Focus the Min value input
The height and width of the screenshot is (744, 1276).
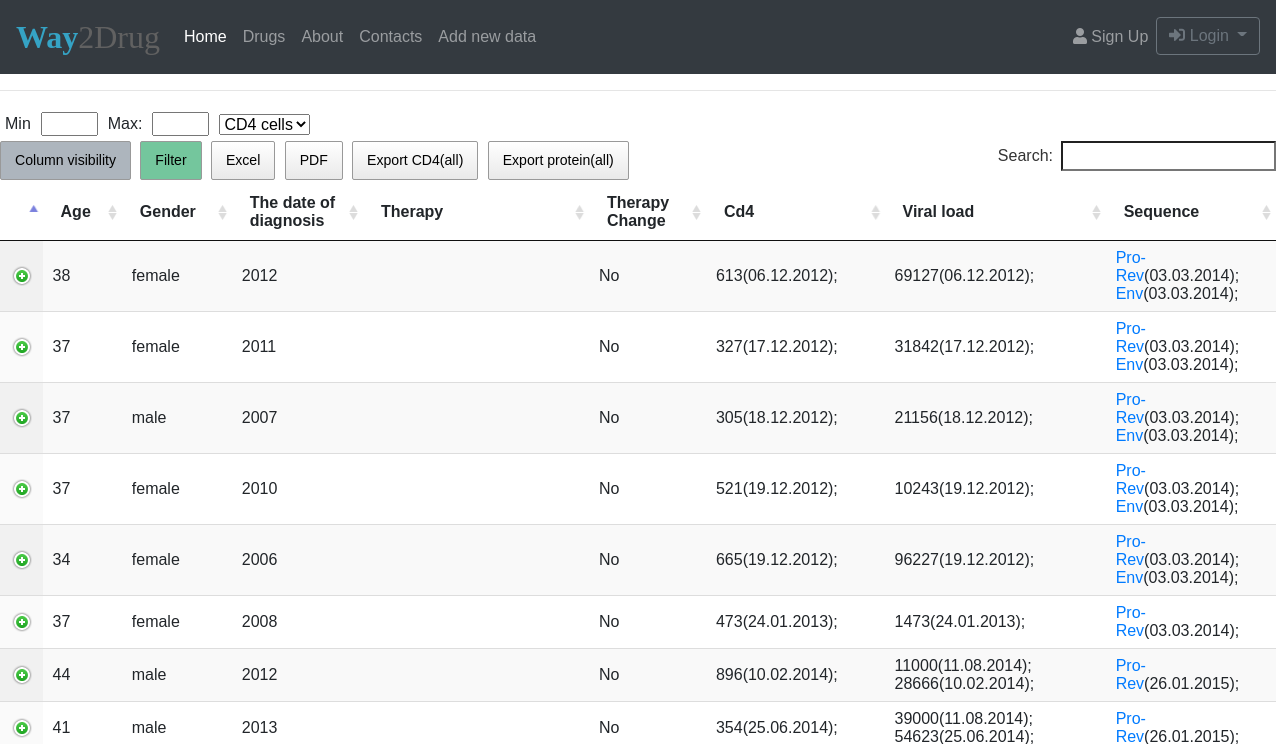coord(69,124)
